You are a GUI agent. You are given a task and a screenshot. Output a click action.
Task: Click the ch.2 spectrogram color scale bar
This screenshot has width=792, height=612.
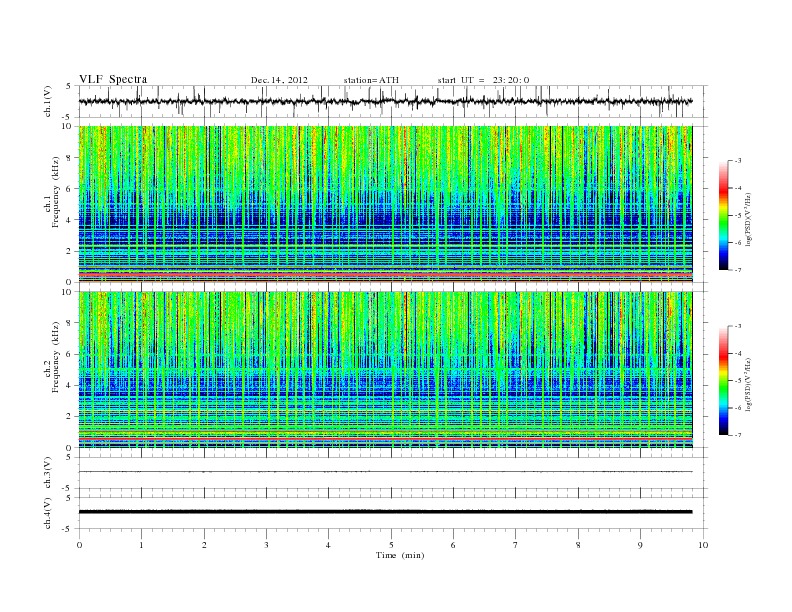pos(723,381)
